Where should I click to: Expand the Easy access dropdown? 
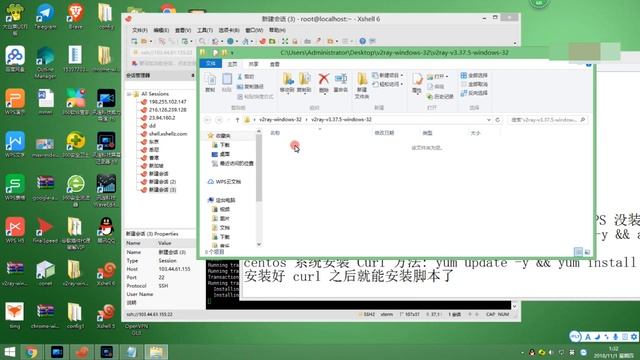pos(402,84)
